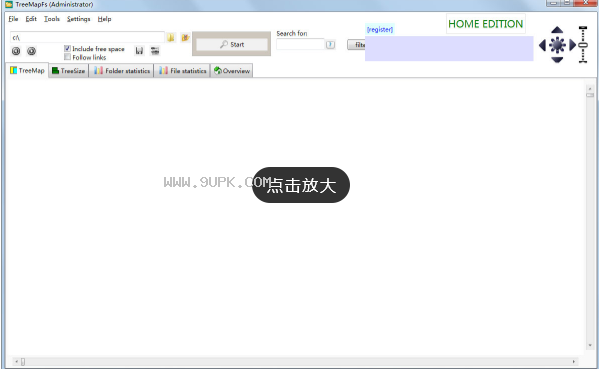This screenshot has width=599, height=369.
Task: Enable the Follow links checkbox
Action: (x=67, y=57)
